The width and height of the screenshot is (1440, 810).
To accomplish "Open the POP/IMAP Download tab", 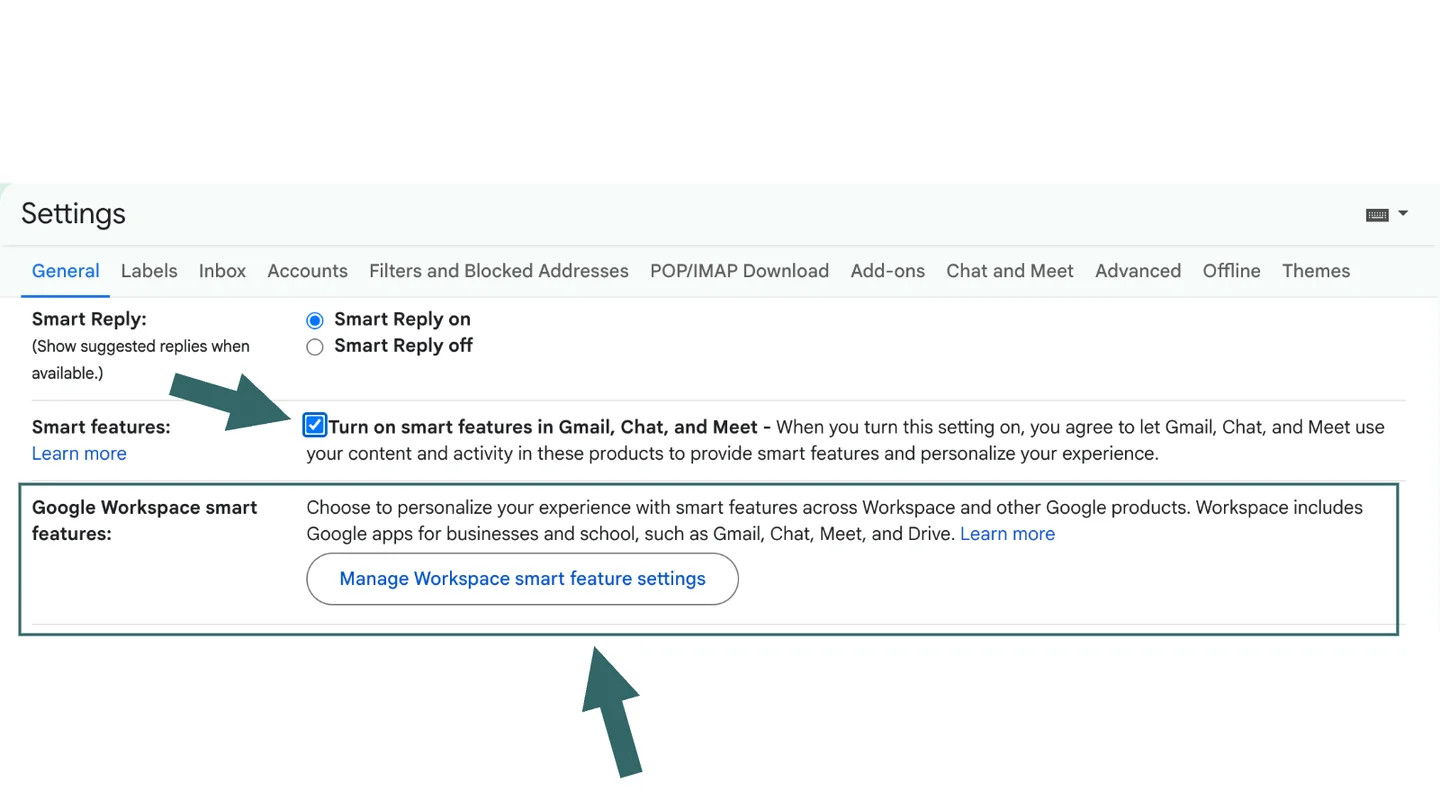I will pos(739,271).
